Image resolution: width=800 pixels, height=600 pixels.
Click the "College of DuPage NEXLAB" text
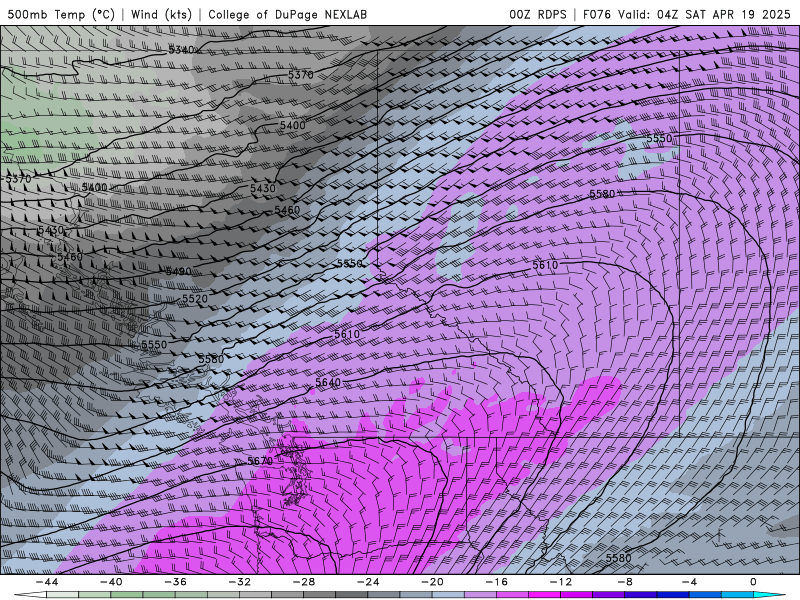(287, 14)
